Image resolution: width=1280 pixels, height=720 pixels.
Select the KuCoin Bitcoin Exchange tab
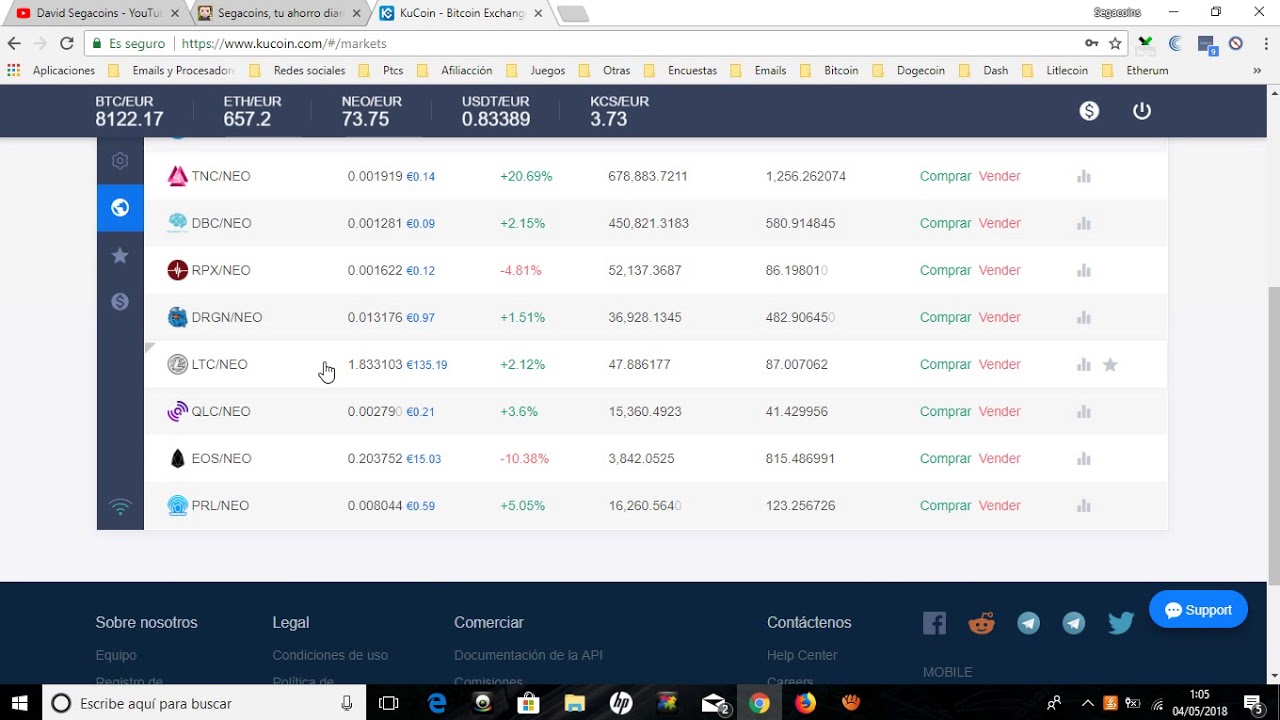pos(460,13)
